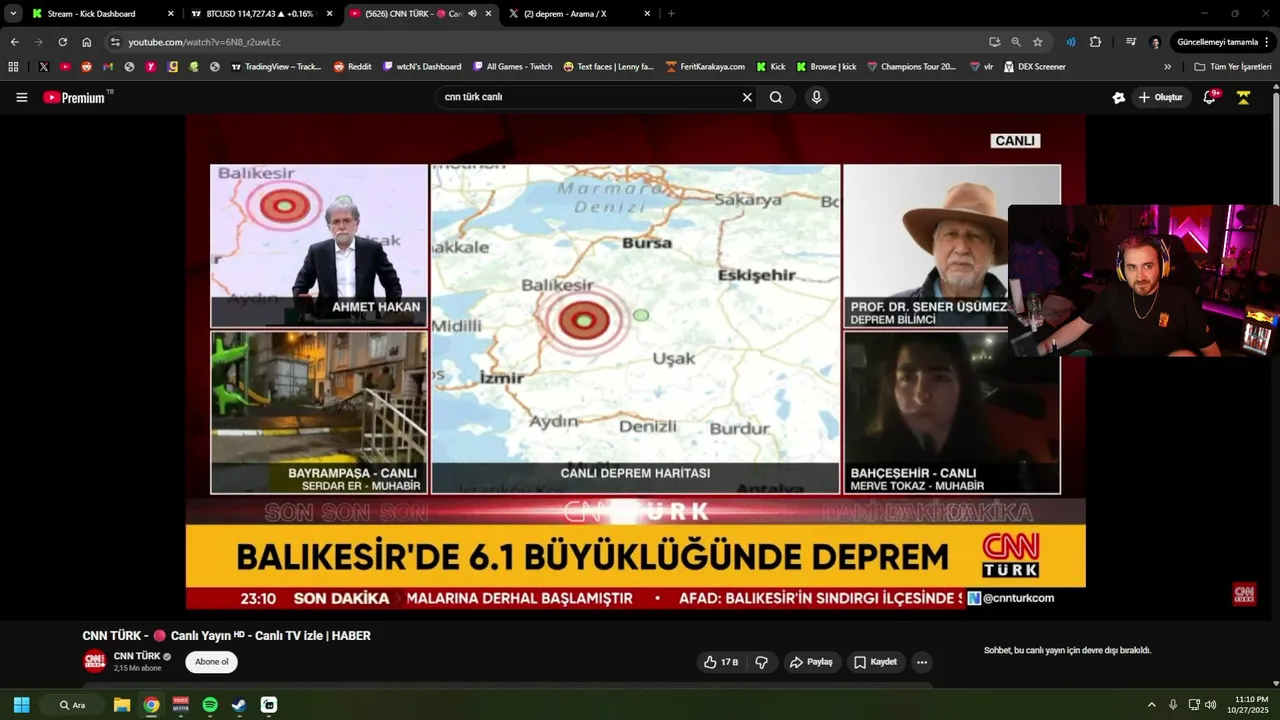Viewport: 1280px width, 720px height.
Task: Open File Explorer from taskbar
Action: tap(122, 705)
